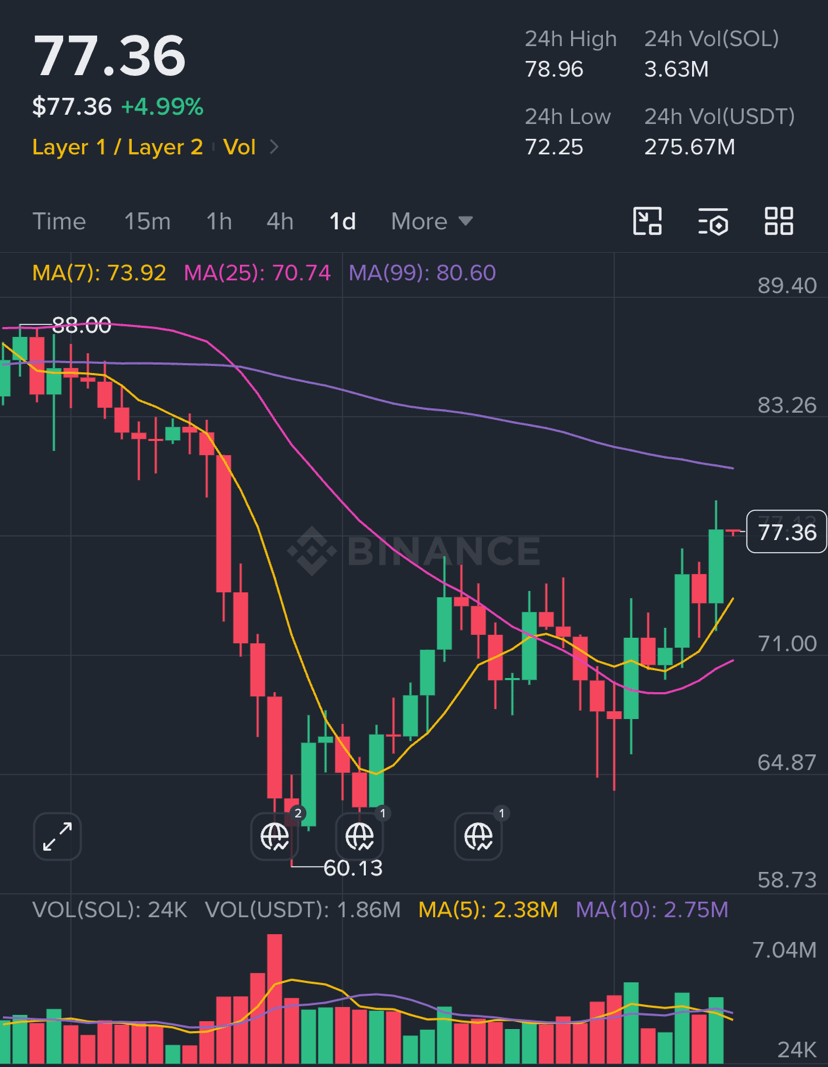Open the rightmost globe event marker

[479, 836]
